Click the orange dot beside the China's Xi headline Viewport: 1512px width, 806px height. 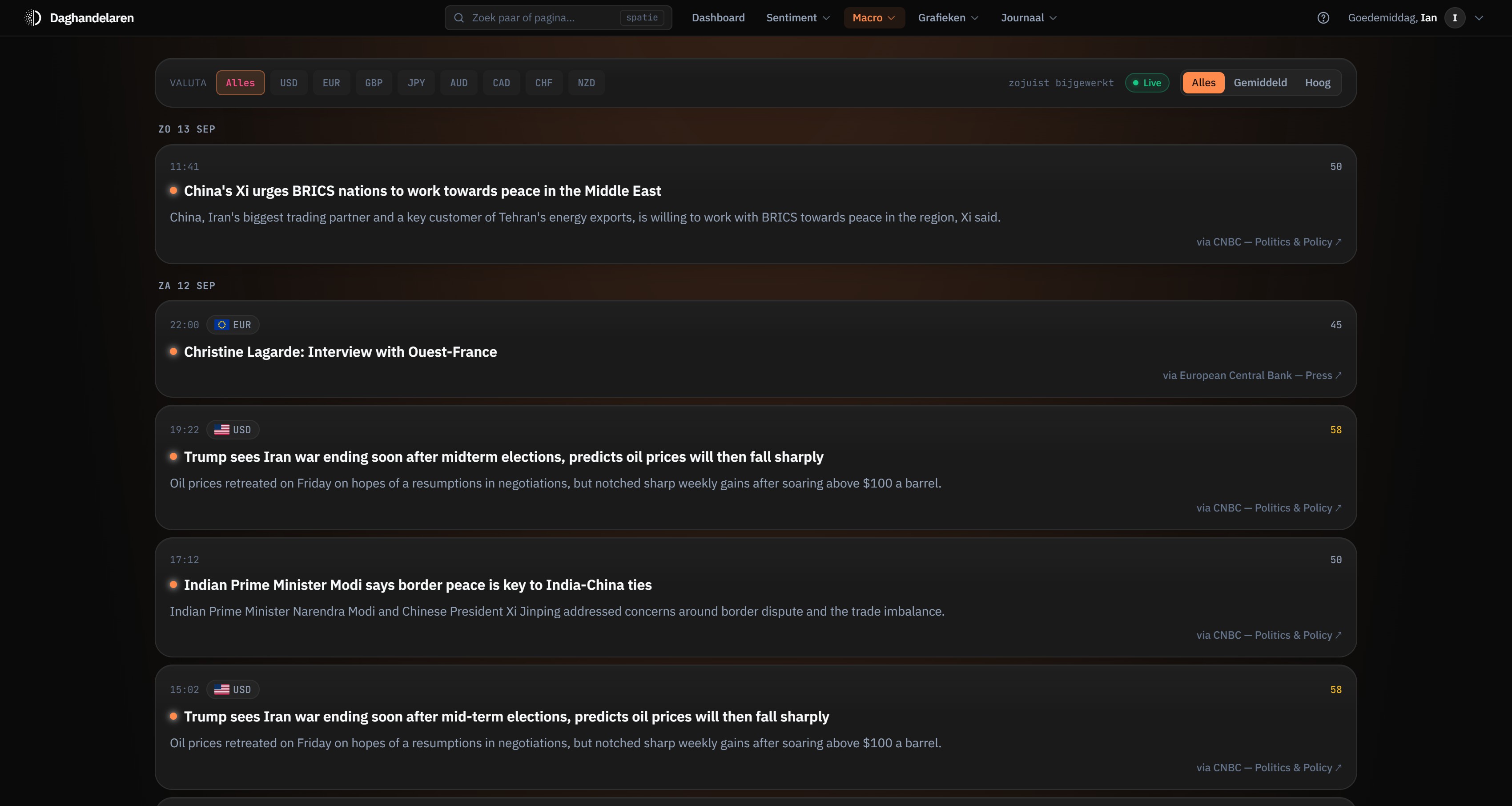coord(173,190)
